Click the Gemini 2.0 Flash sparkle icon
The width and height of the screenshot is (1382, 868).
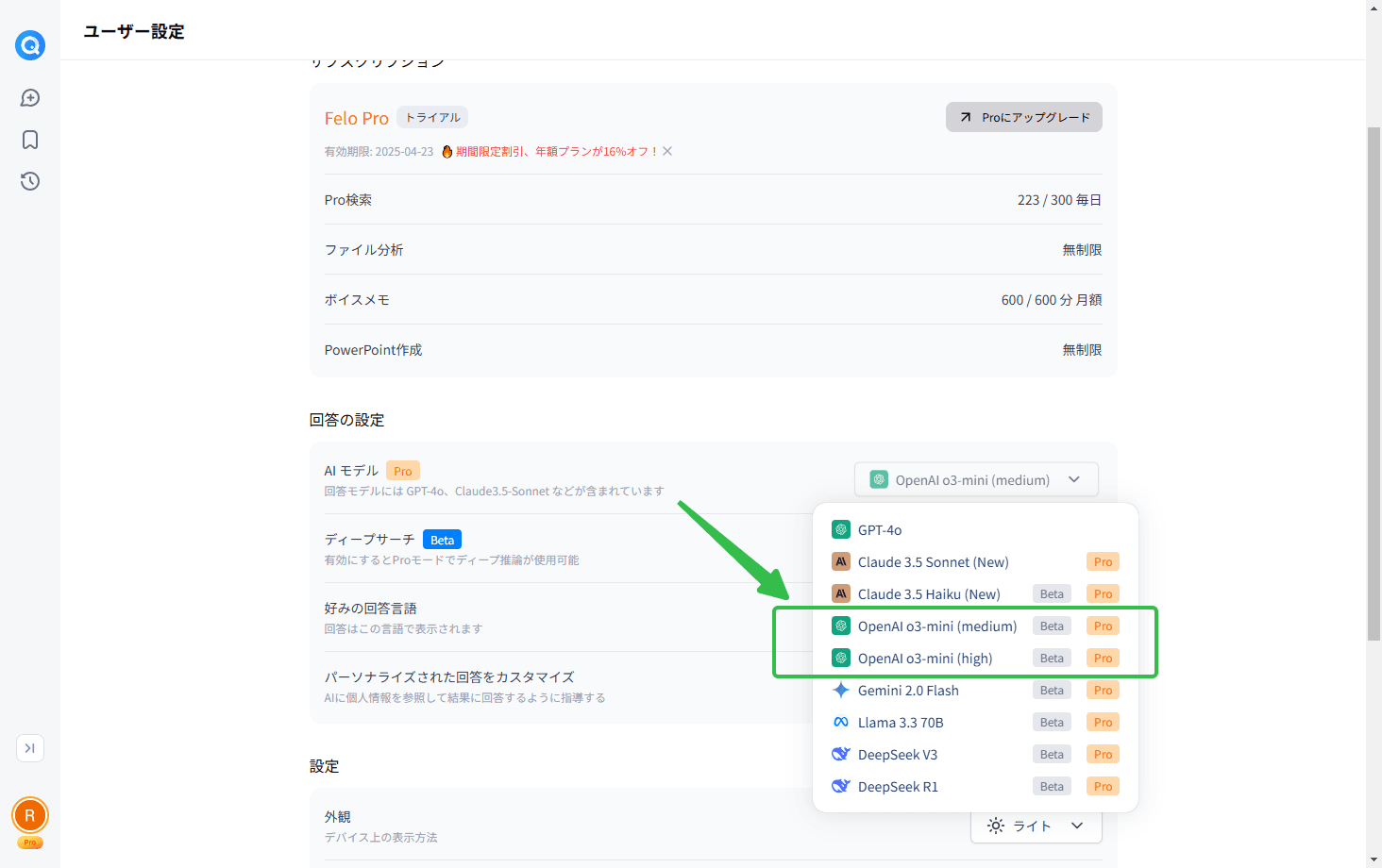pyautogui.click(x=841, y=691)
